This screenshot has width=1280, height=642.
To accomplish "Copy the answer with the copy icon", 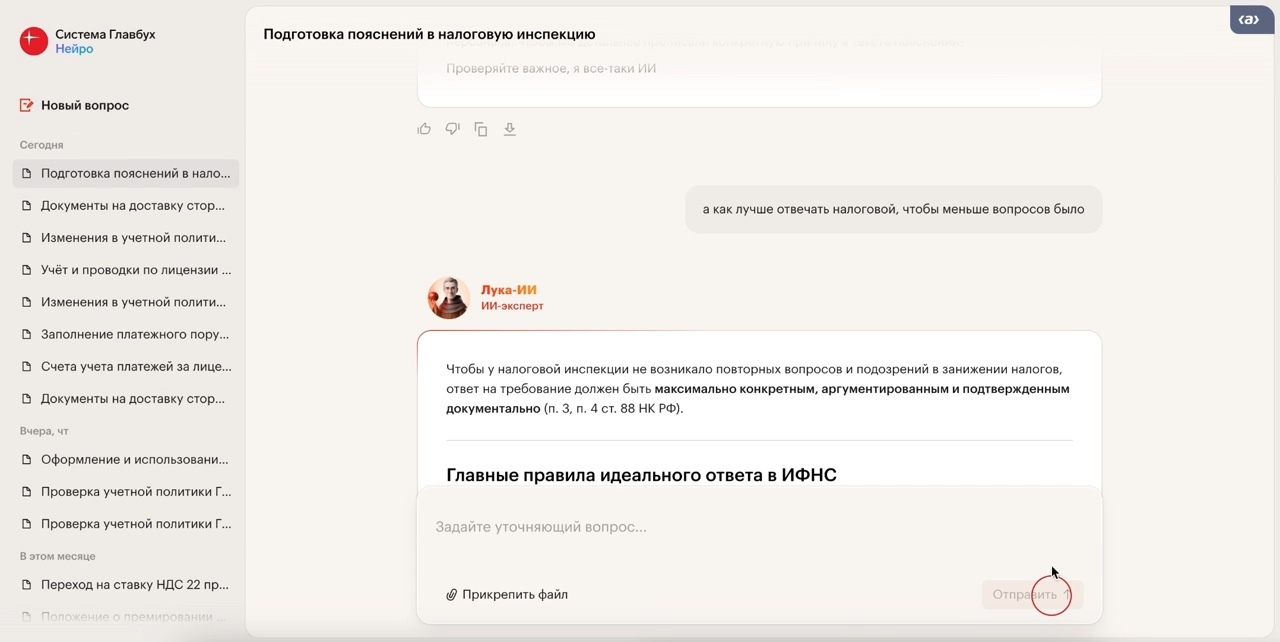I will (481, 129).
